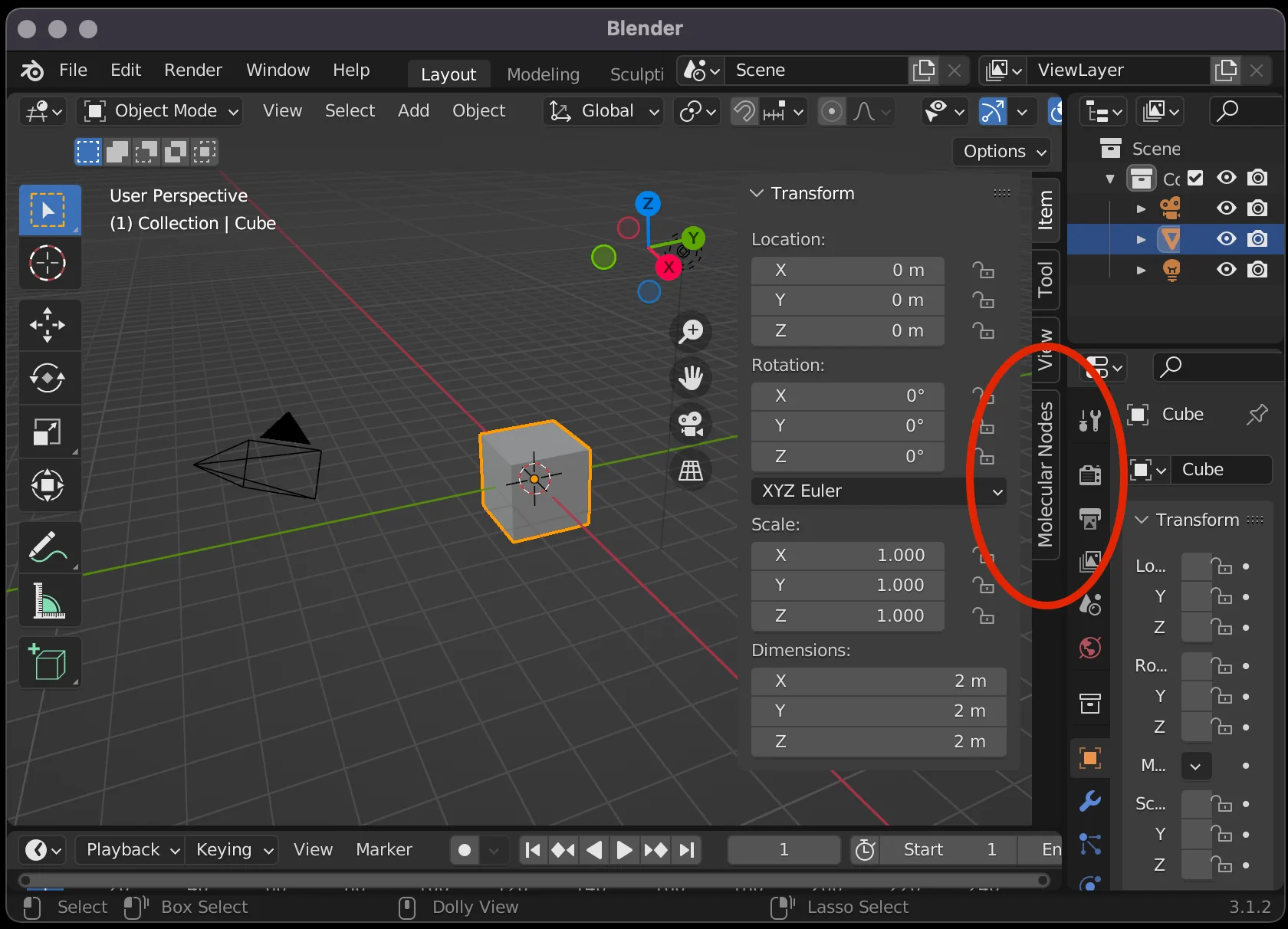The height and width of the screenshot is (929, 1288).
Task: Jump to the first frame
Action: [533, 850]
